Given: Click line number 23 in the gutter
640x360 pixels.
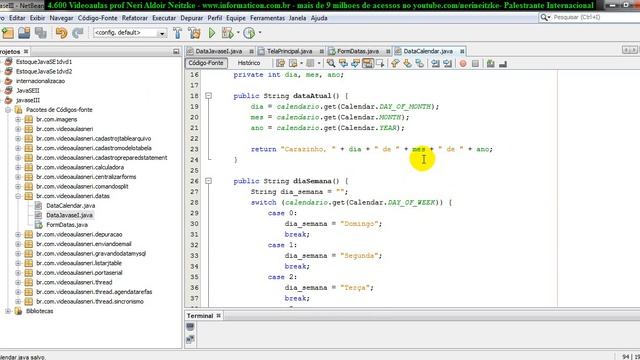Looking at the screenshot, I should 194,149.
